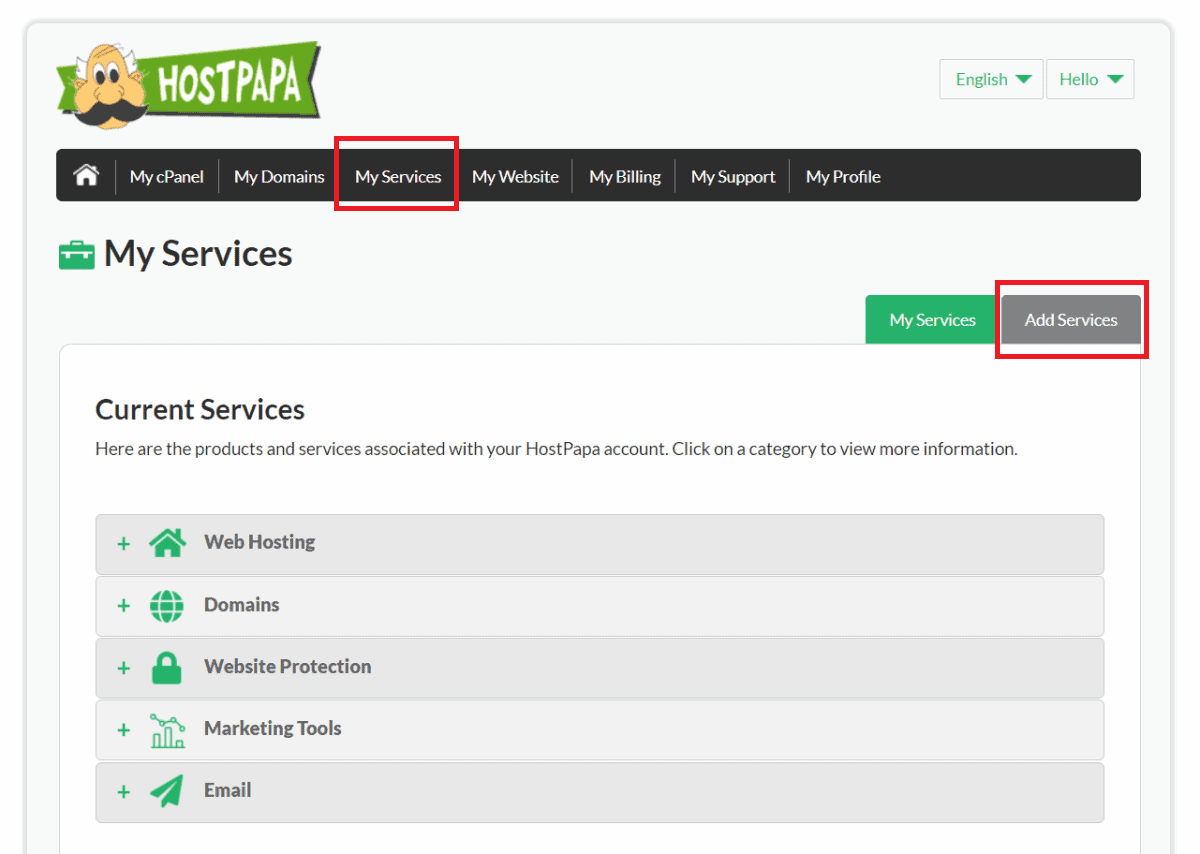Switch to the green My Services tab
This screenshot has width=1200, height=854.
(x=932, y=320)
